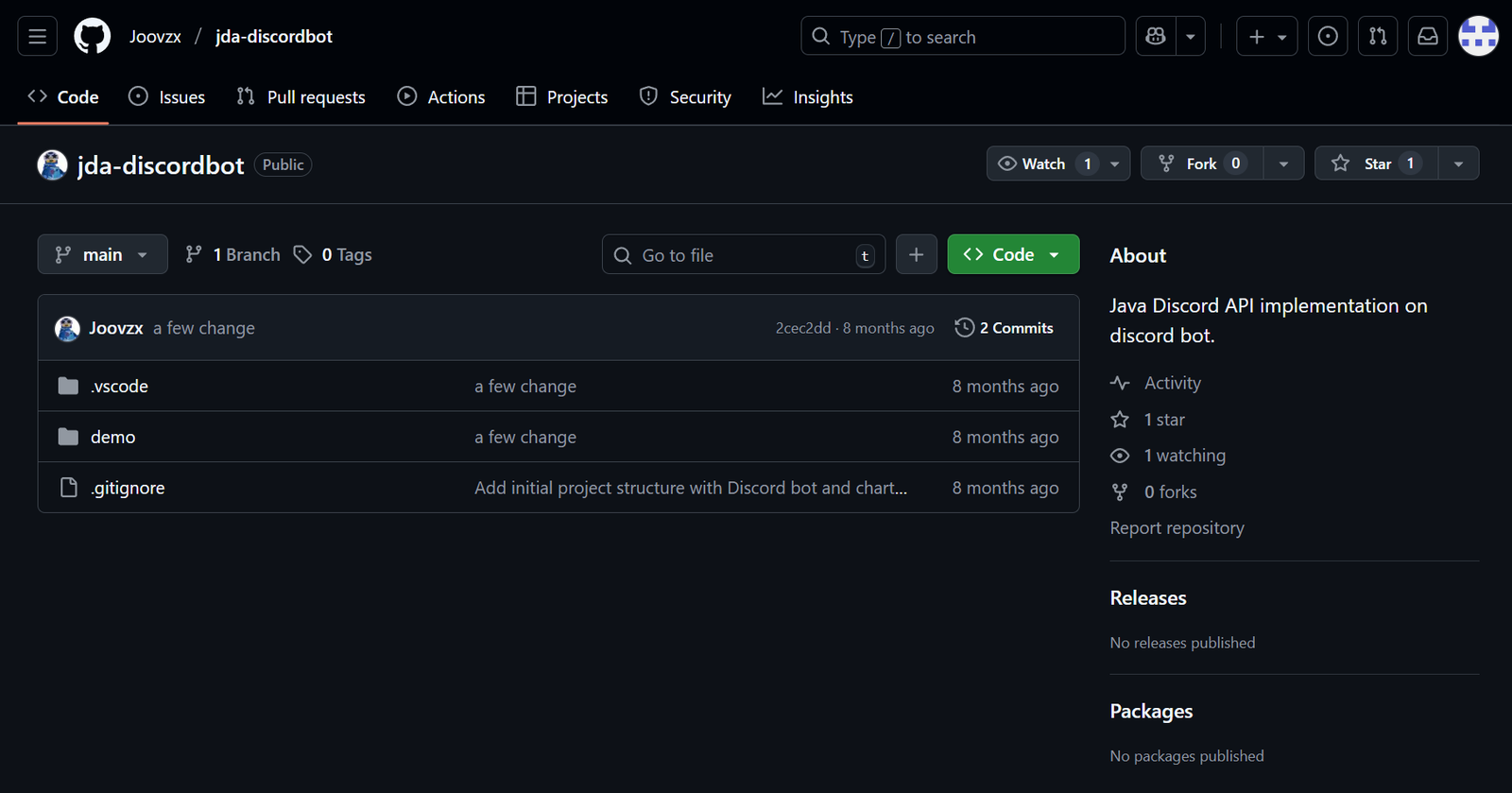Image resolution: width=1512 pixels, height=793 pixels.
Task: Click the Report repository link
Action: pos(1177,528)
